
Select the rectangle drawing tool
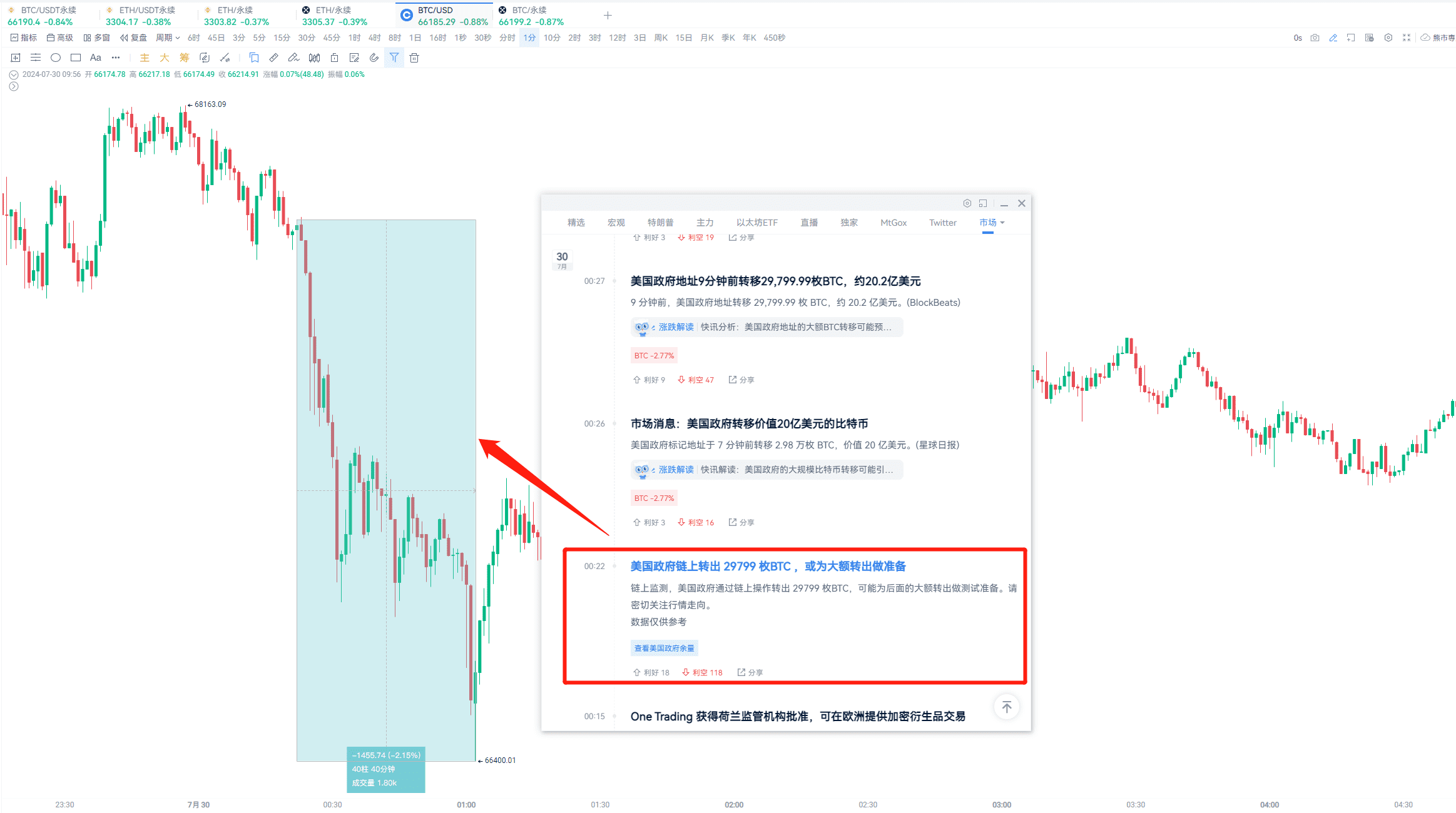76,58
